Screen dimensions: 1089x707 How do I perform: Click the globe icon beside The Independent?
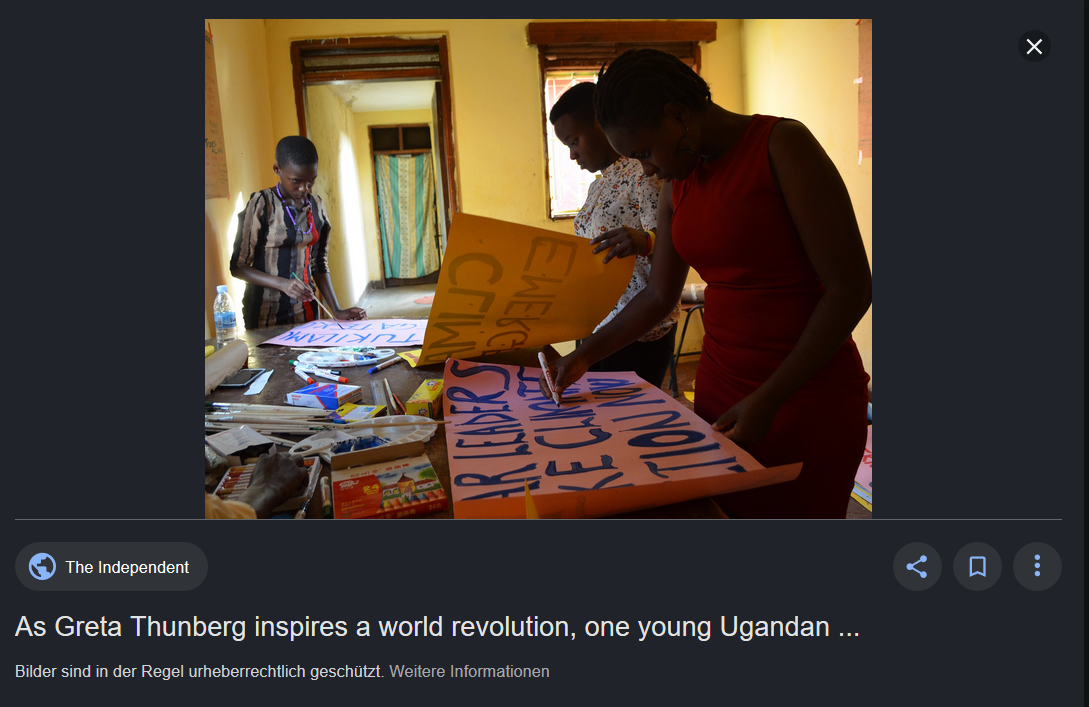(42, 567)
